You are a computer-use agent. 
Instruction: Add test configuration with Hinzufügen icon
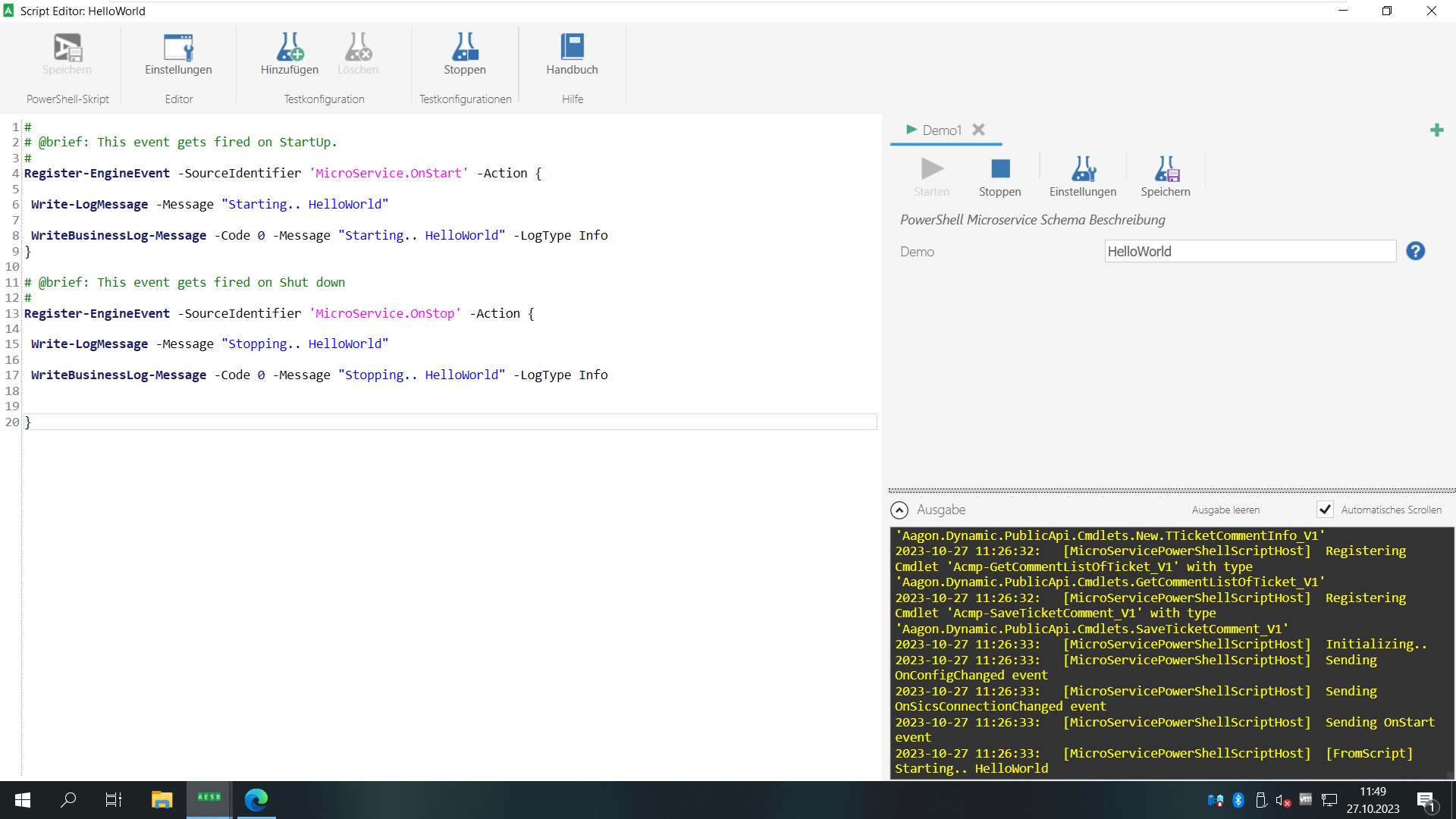click(x=289, y=48)
